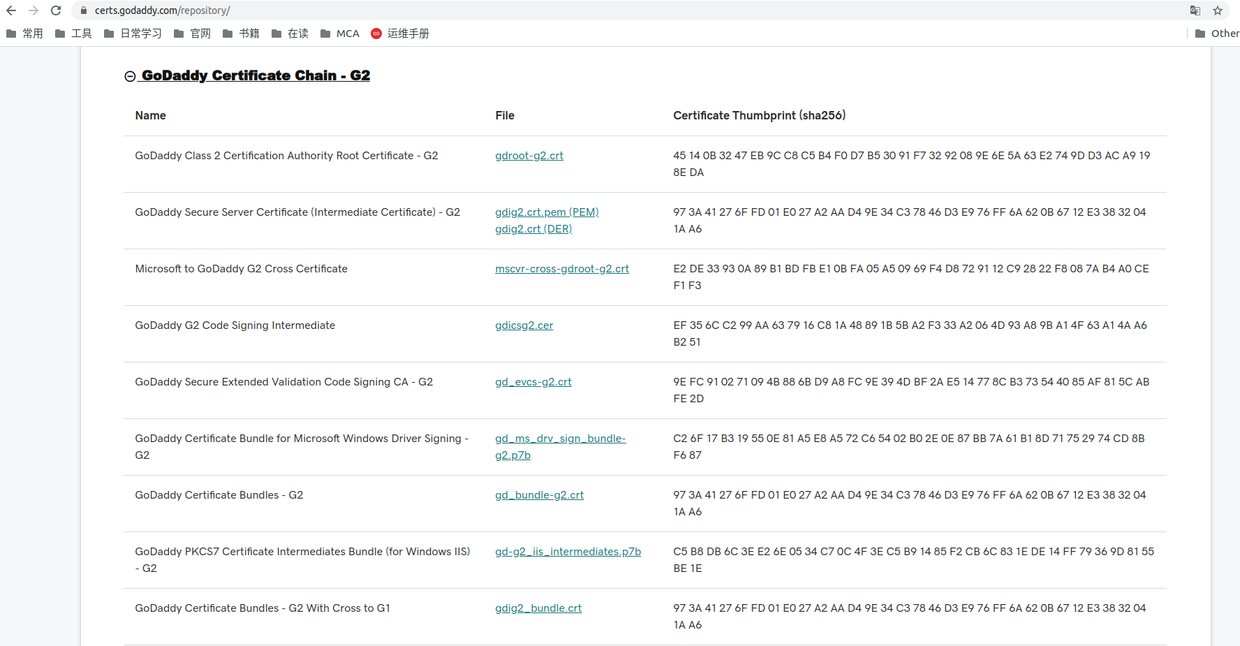Viewport: 1240px width, 646px height.
Task: Open the 日常学习 bookmarks folder
Action: (x=133, y=33)
